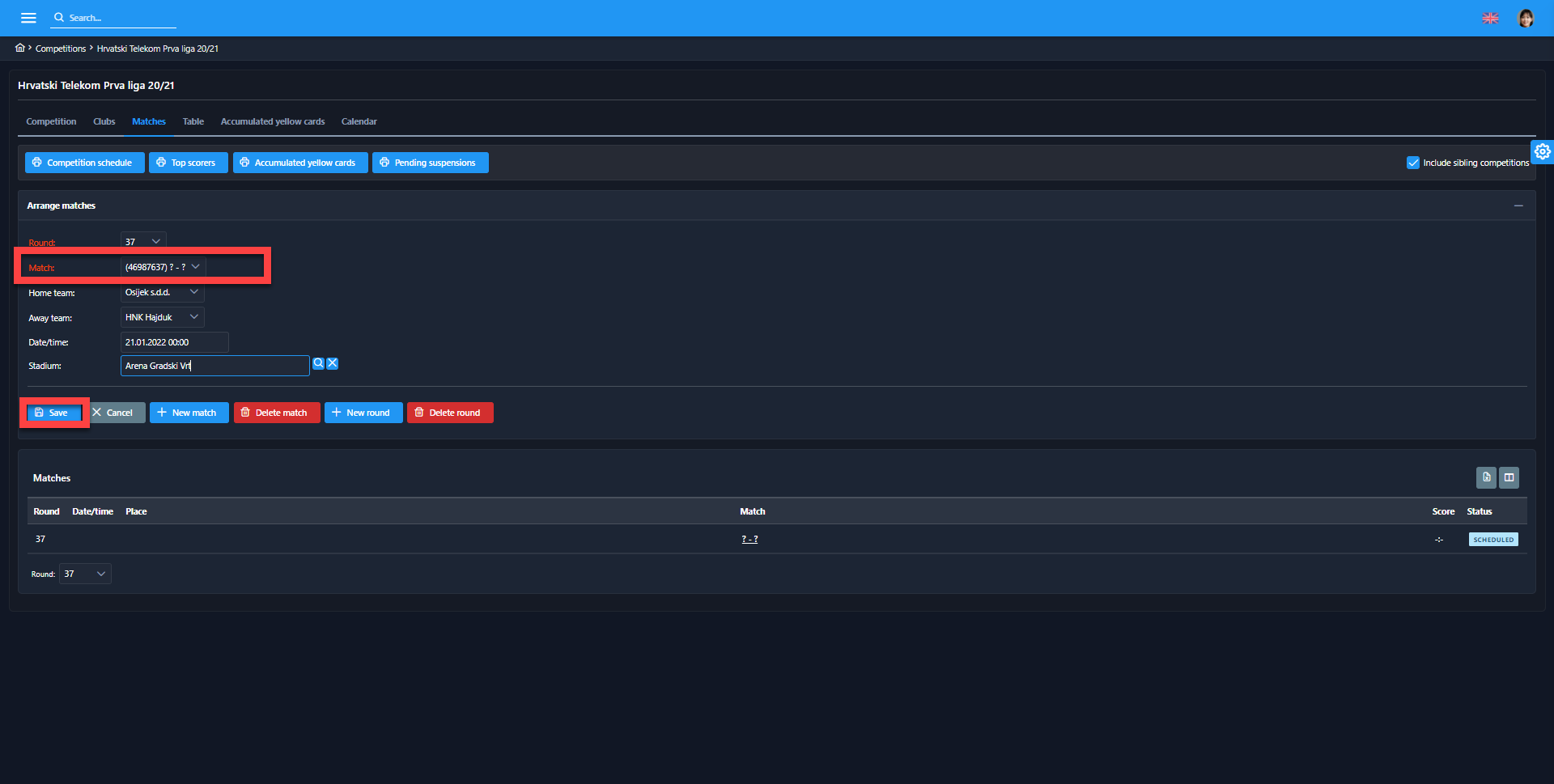1554x784 pixels.
Task: Switch to the Clubs tab
Action: pos(104,121)
